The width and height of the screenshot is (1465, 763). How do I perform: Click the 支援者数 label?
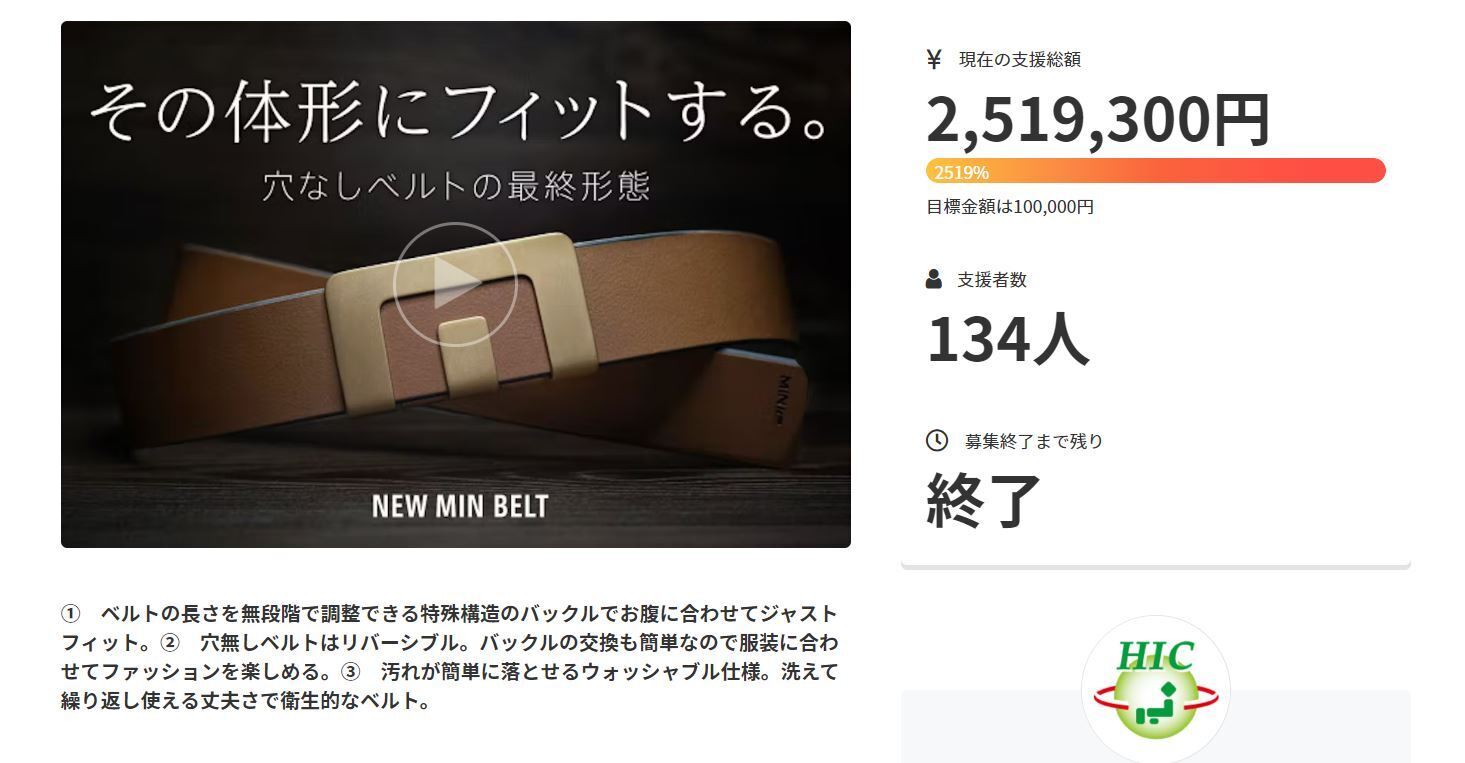point(991,280)
